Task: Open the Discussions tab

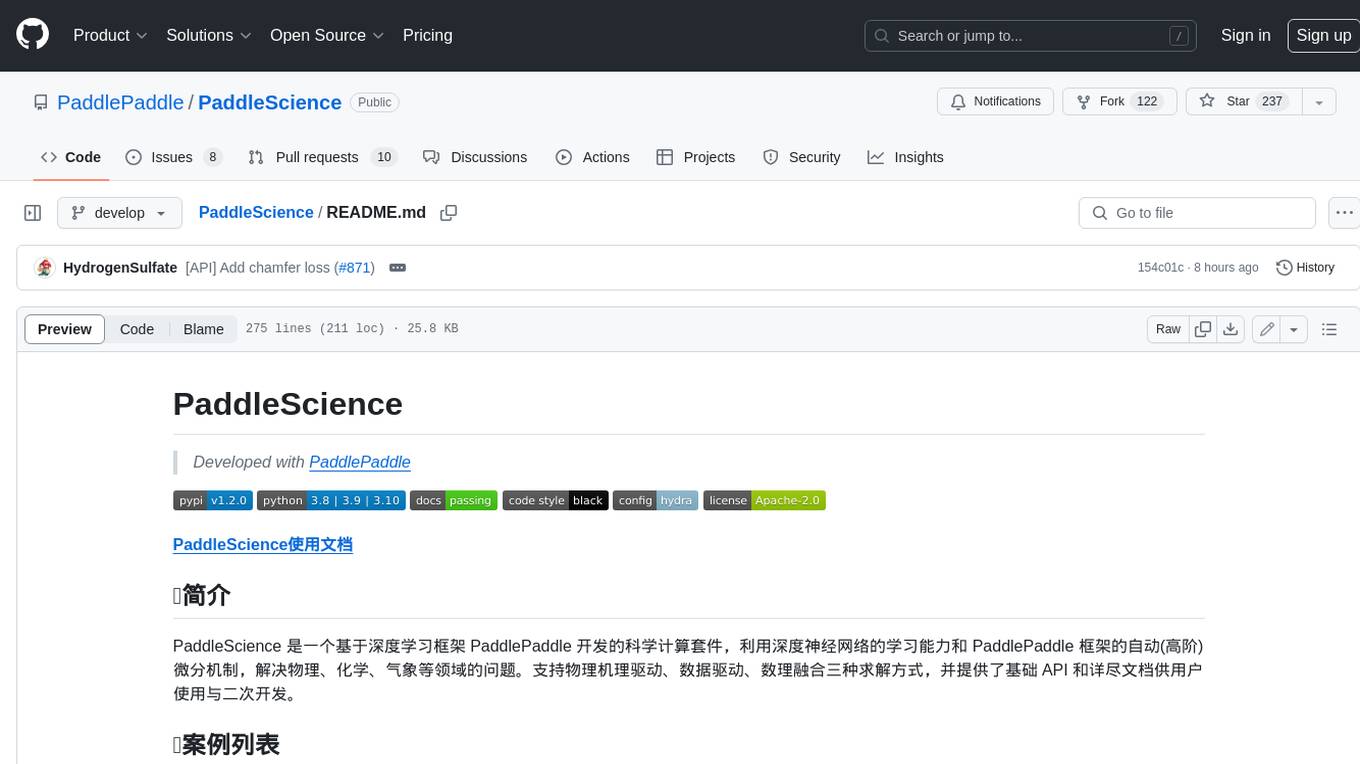Action: pyautogui.click(x=475, y=157)
